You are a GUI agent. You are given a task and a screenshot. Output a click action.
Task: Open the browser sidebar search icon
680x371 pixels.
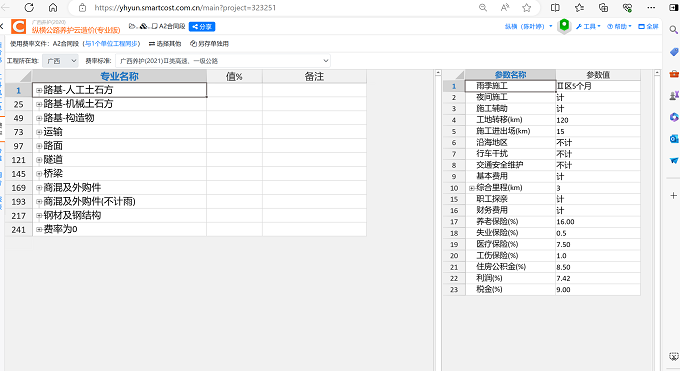[x=673, y=30]
